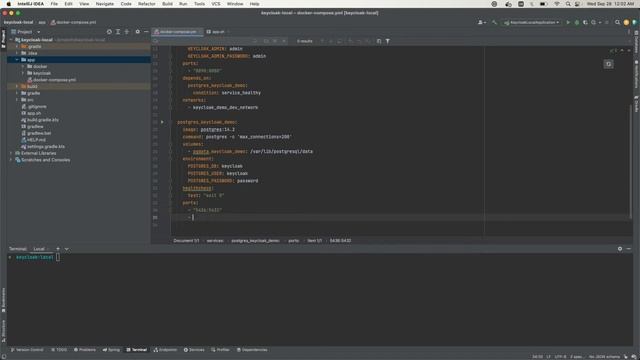Expand the src folder
640x360 pixels.
click(17, 100)
